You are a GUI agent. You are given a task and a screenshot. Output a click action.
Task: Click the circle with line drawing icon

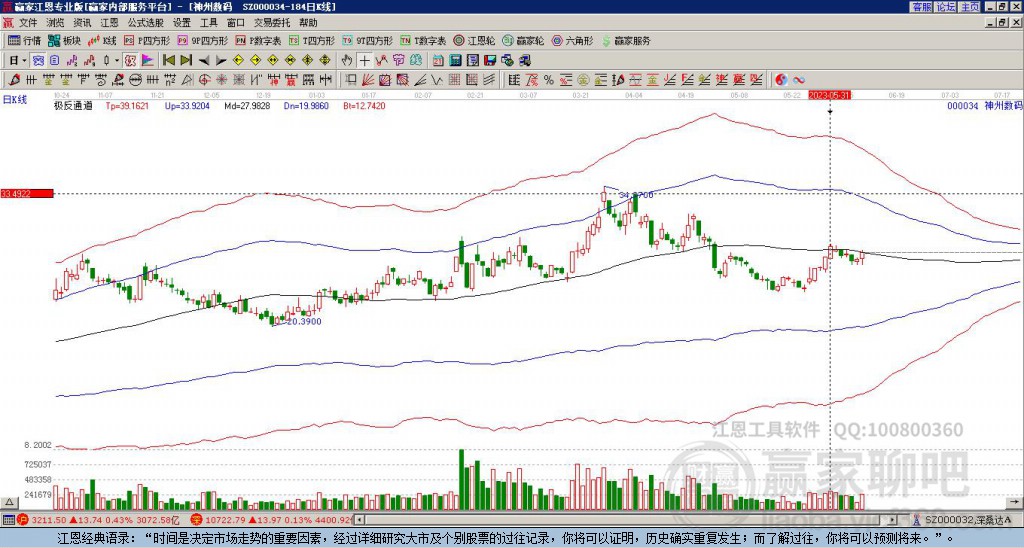click(x=135, y=80)
